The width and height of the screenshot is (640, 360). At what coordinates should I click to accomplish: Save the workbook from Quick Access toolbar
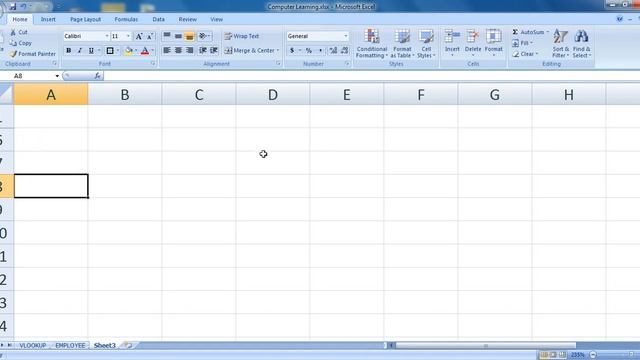pyautogui.click(x=13, y=7)
